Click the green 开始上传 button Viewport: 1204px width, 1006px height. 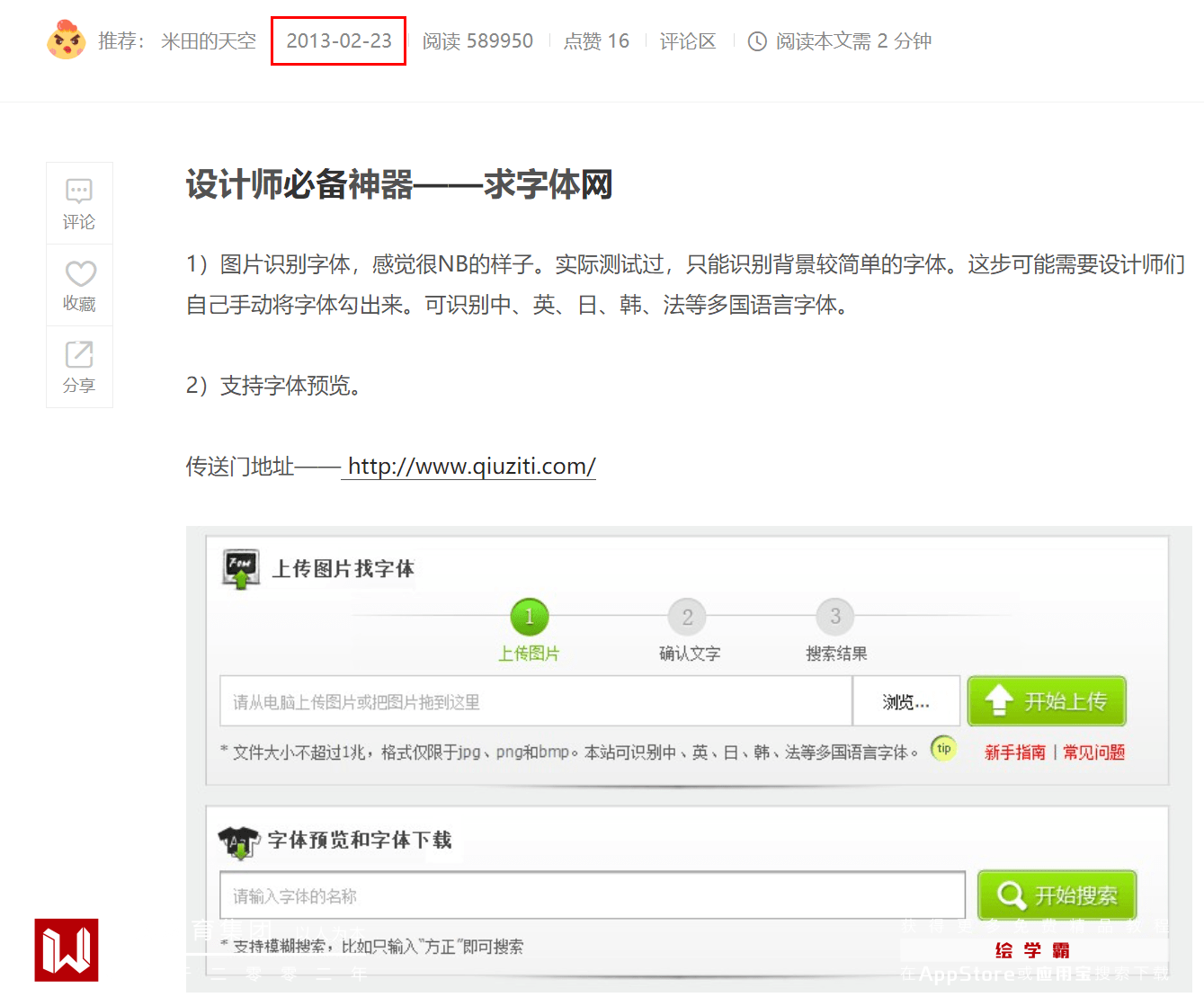(x=1047, y=701)
